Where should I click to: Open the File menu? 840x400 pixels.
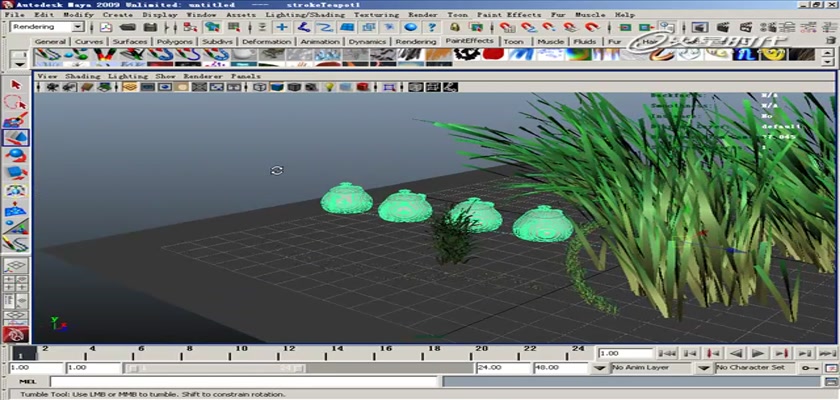pyautogui.click(x=14, y=14)
